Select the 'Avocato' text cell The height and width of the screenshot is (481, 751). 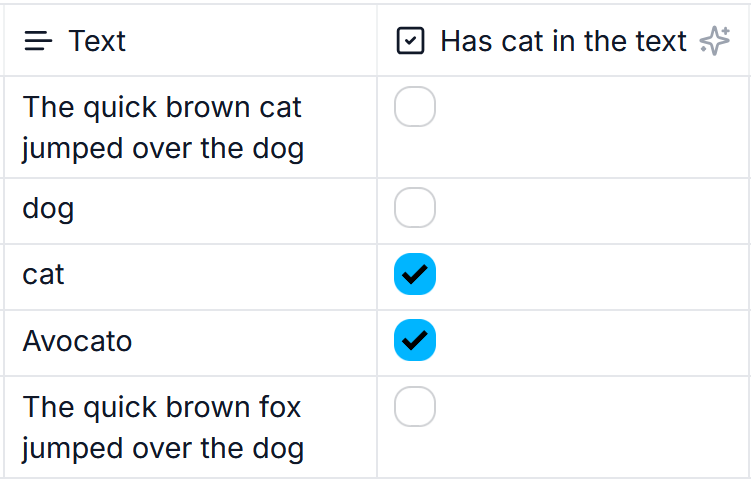[191, 343]
